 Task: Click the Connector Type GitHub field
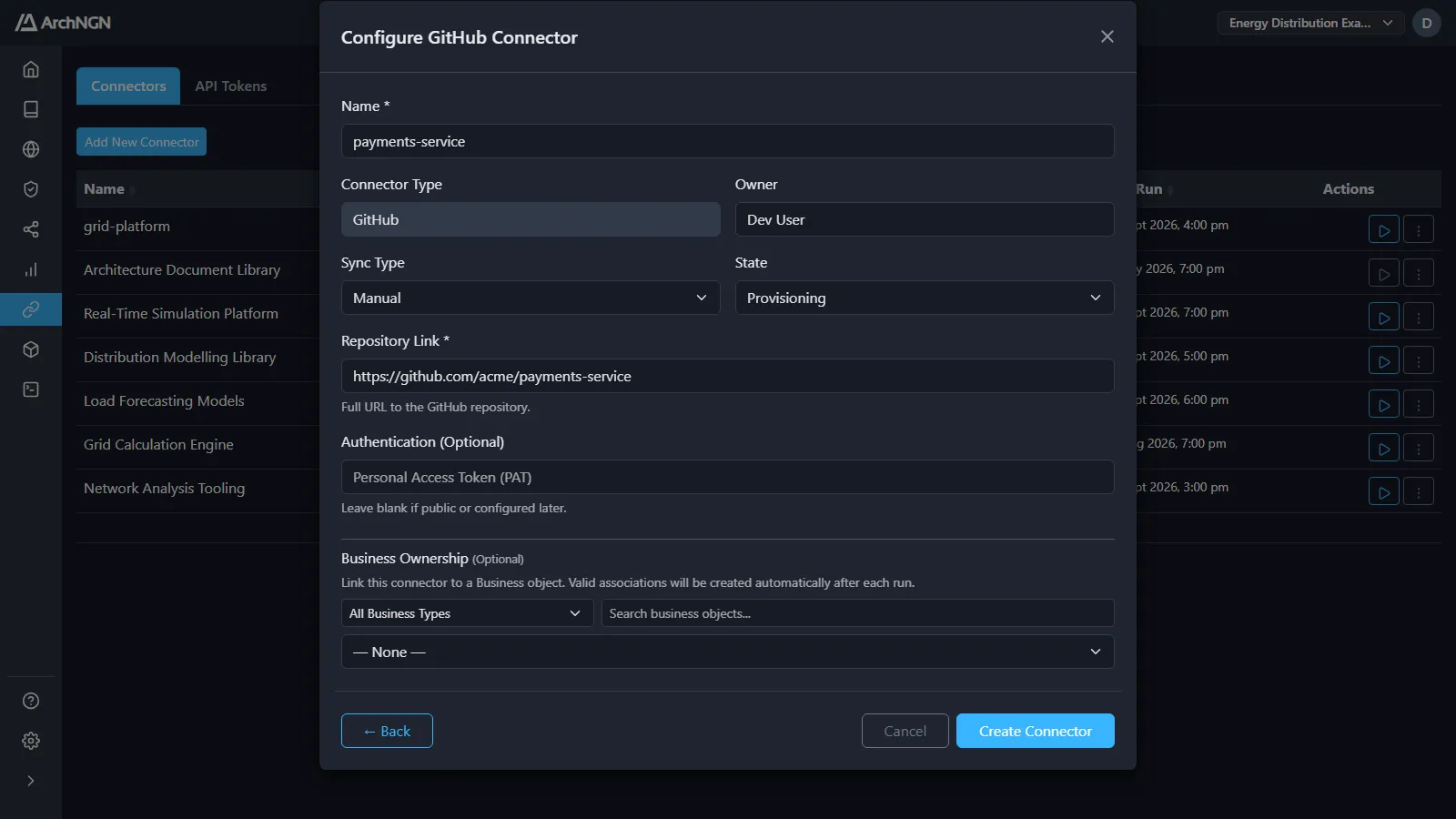click(531, 219)
